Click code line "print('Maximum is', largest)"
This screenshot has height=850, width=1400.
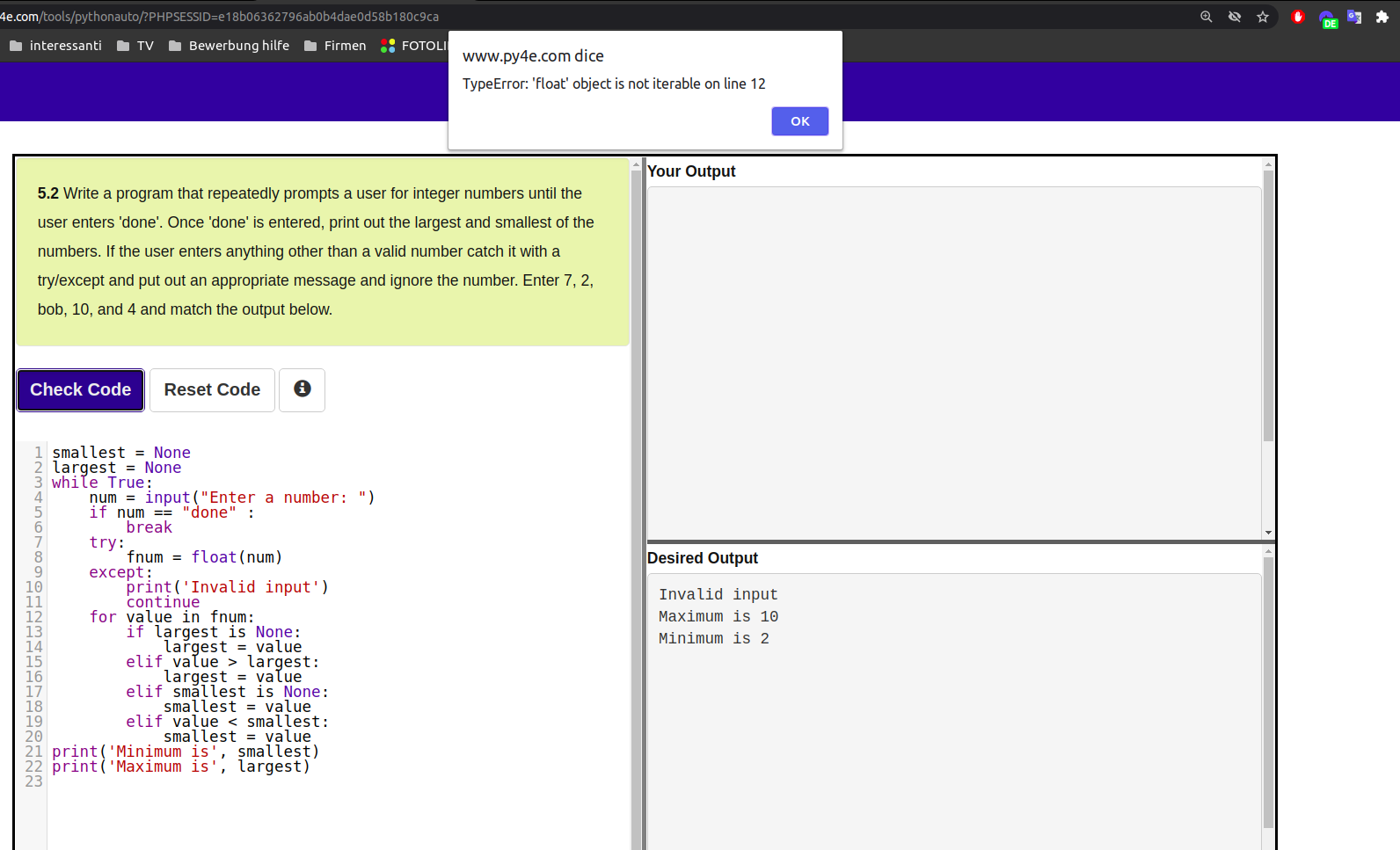[x=181, y=766]
